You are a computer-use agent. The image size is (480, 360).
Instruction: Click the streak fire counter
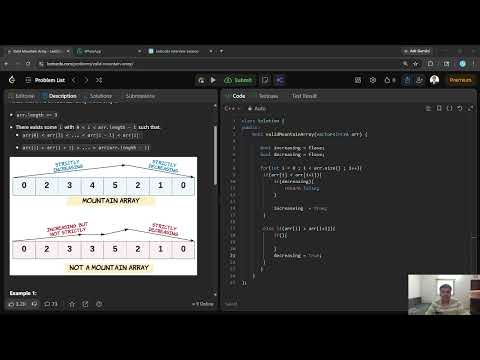point(390,80)
